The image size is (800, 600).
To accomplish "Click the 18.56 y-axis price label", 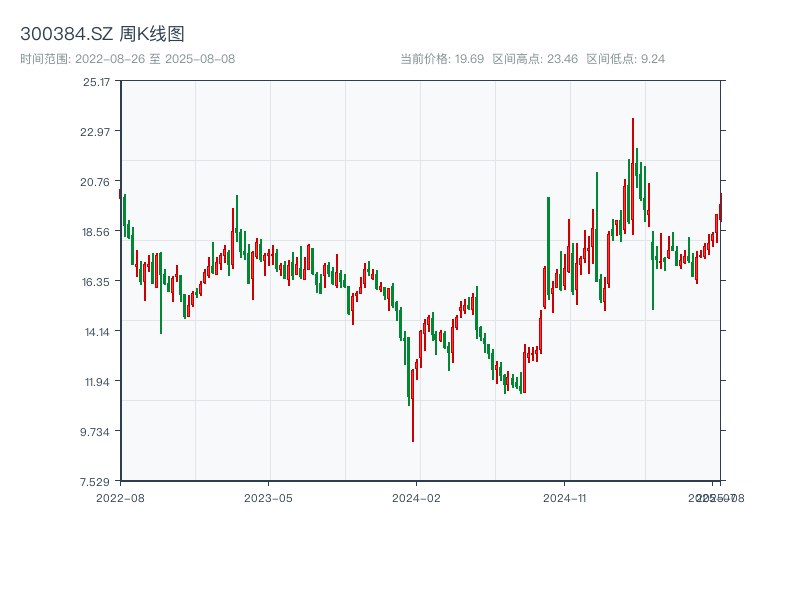I will pos(97,232).
